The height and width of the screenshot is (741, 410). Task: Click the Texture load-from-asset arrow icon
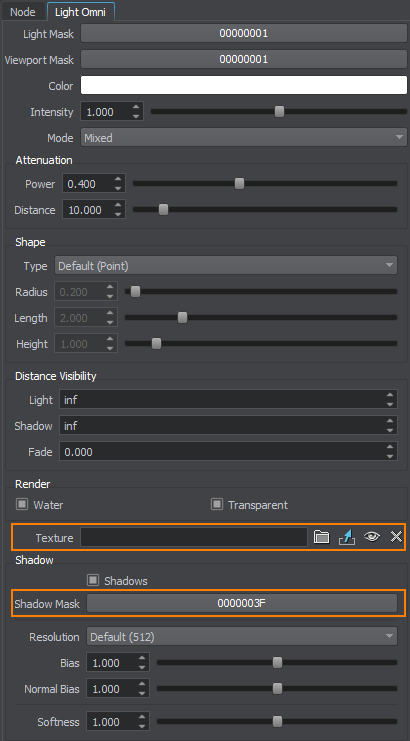click(347, 537)
